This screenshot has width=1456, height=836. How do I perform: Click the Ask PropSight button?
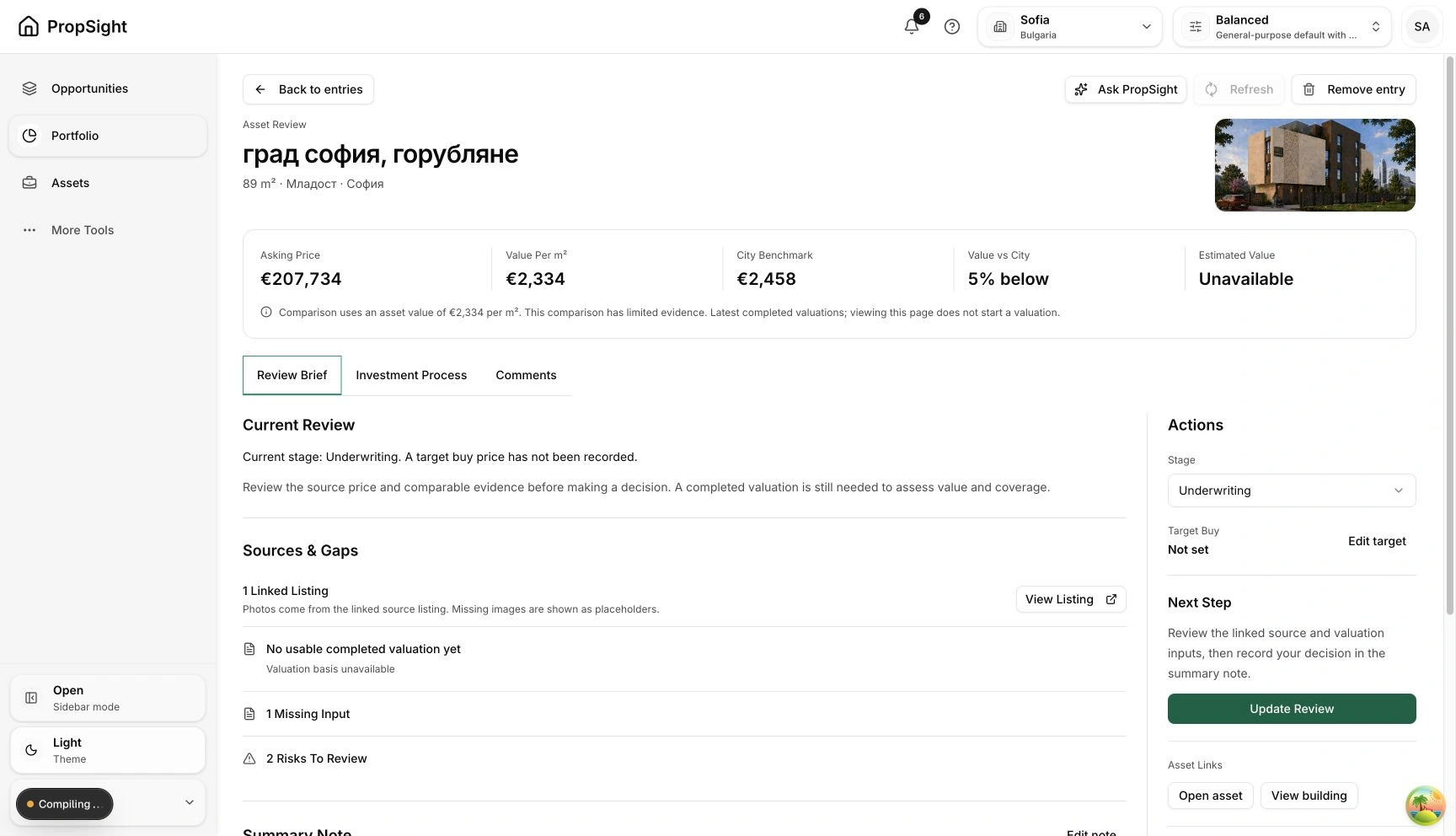pyautogui.click(x=1126, y=89)
